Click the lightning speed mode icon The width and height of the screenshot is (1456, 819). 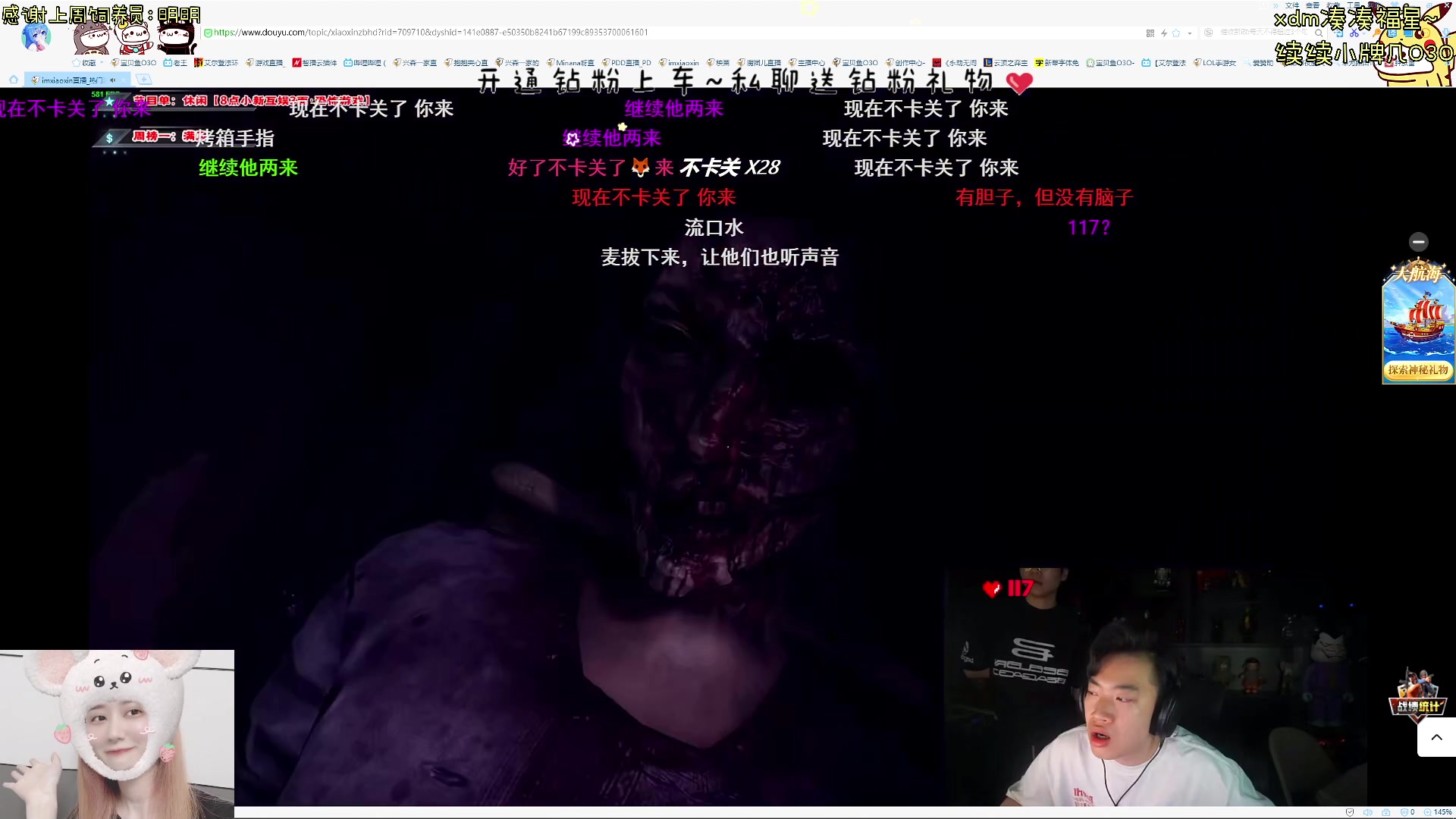(1163, 33)
